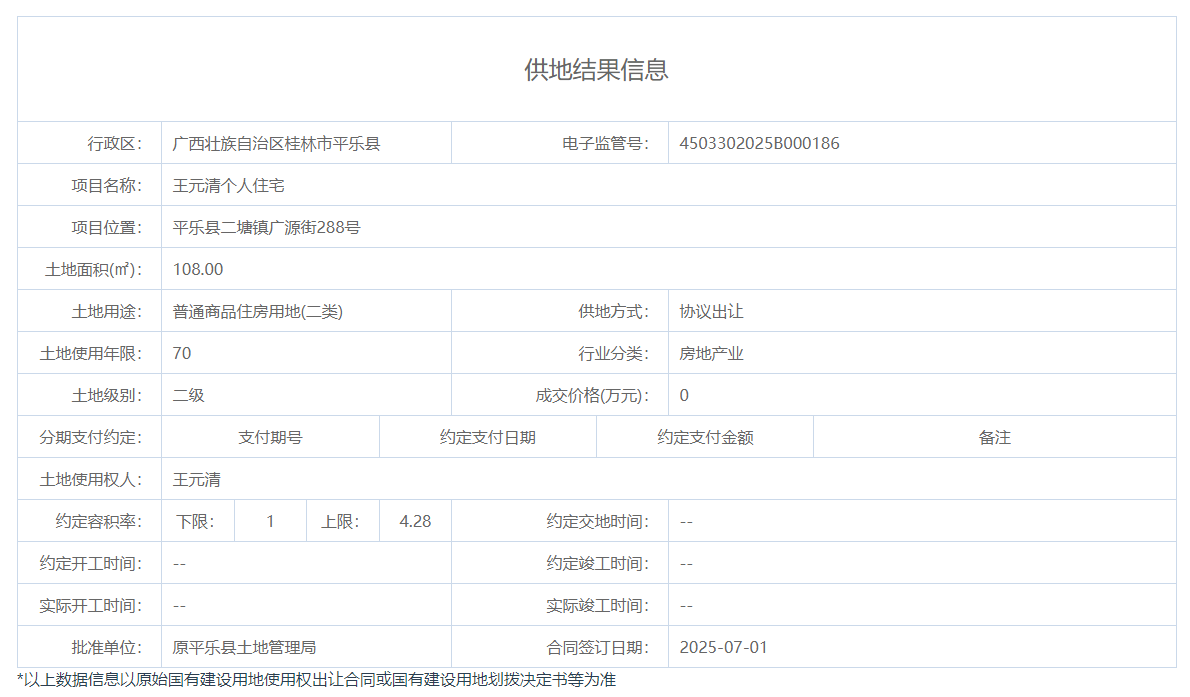Click the 约定支付金额 column header
The image size is (1190, 697).
(705, 437)
